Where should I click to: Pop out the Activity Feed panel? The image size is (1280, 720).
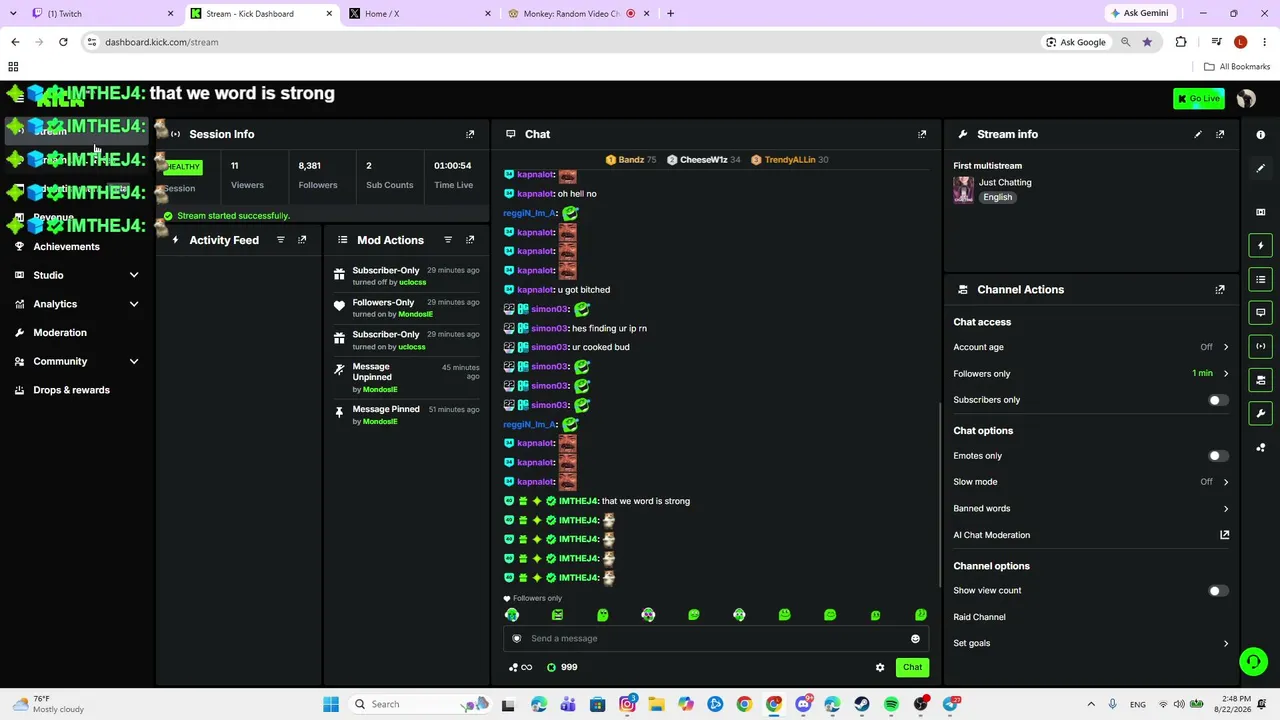pos(302,240)
